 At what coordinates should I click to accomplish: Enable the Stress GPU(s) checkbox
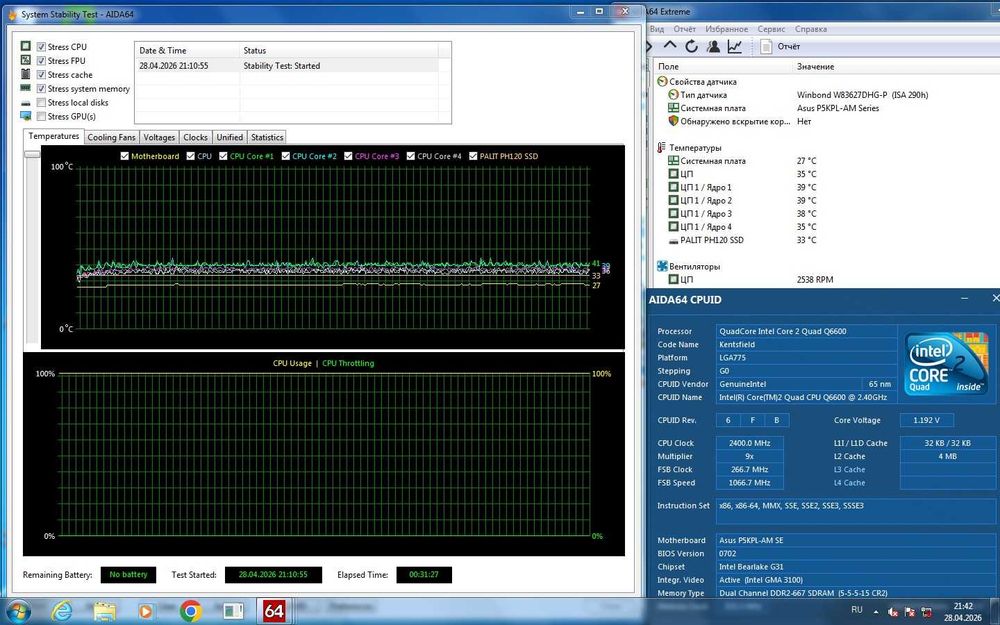[41, 116]
